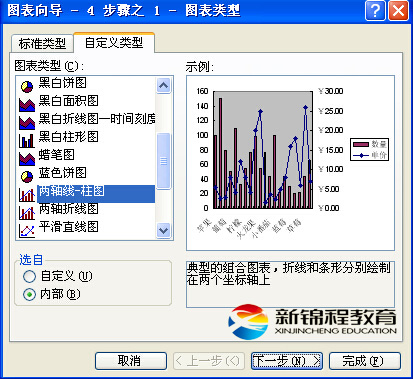Open the 自定义类型 tab
Viewport: 413px width, 379px height.
coord(114,43)
